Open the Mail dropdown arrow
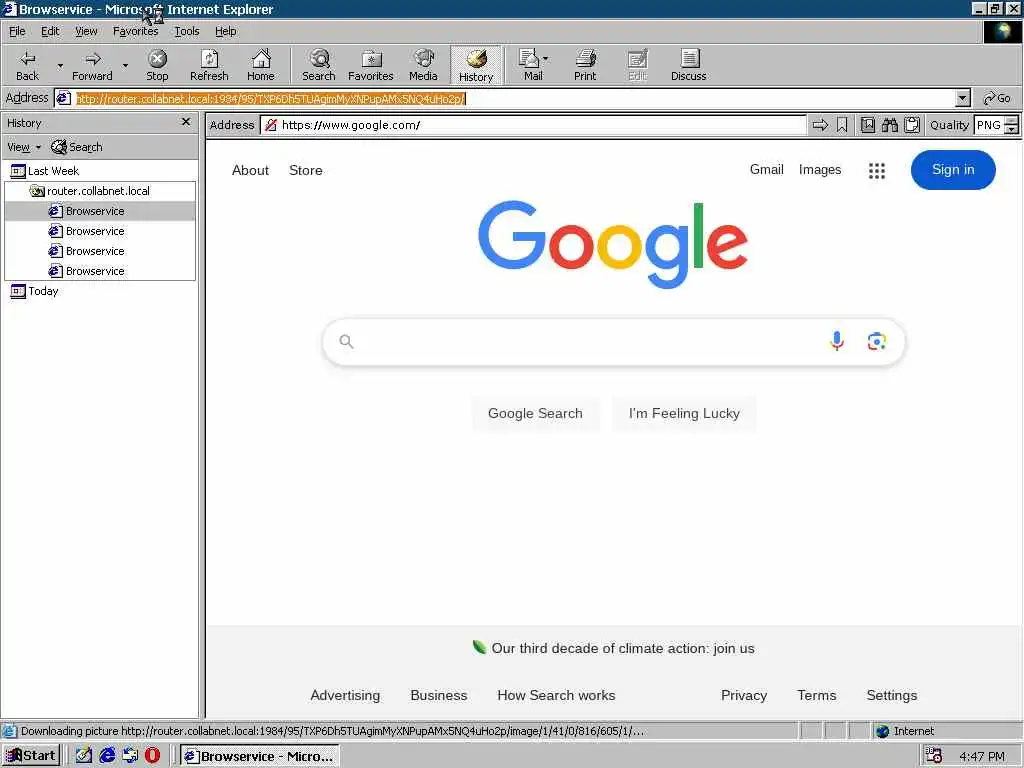Image resolution: width=1024 pixels, height=768 pixels. [546, 59]
